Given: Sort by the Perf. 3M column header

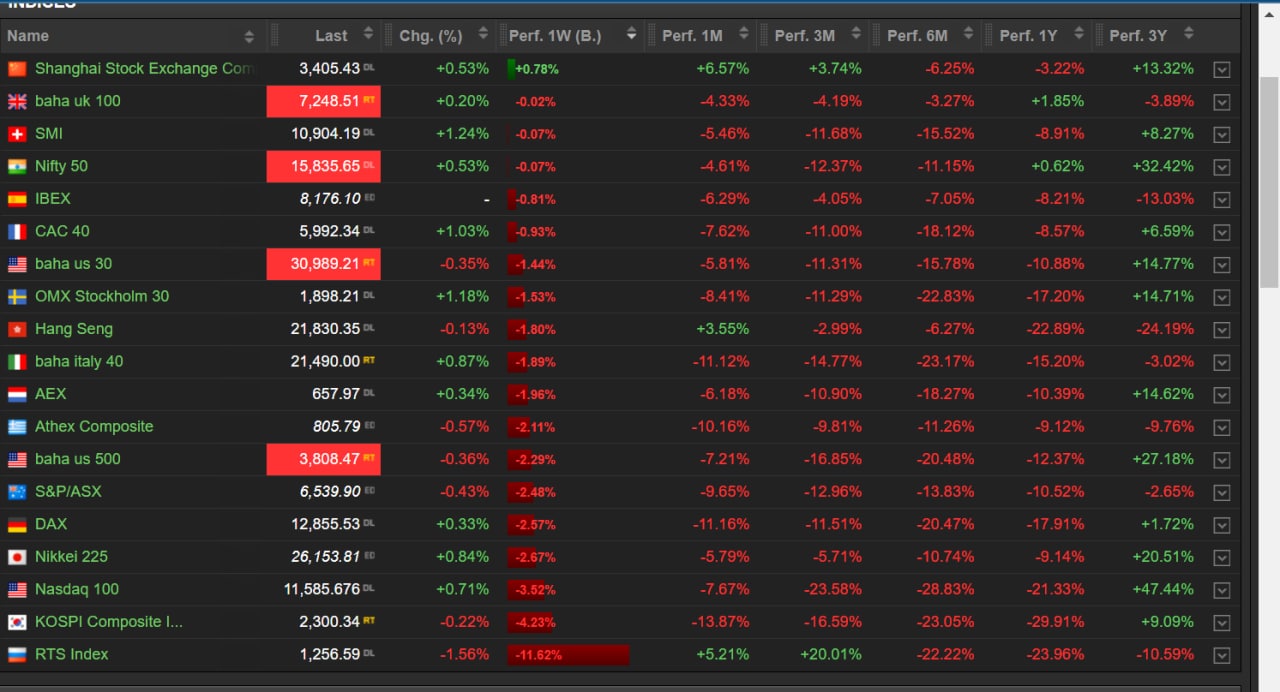Looking at the screenshot, I should (814, 36).
